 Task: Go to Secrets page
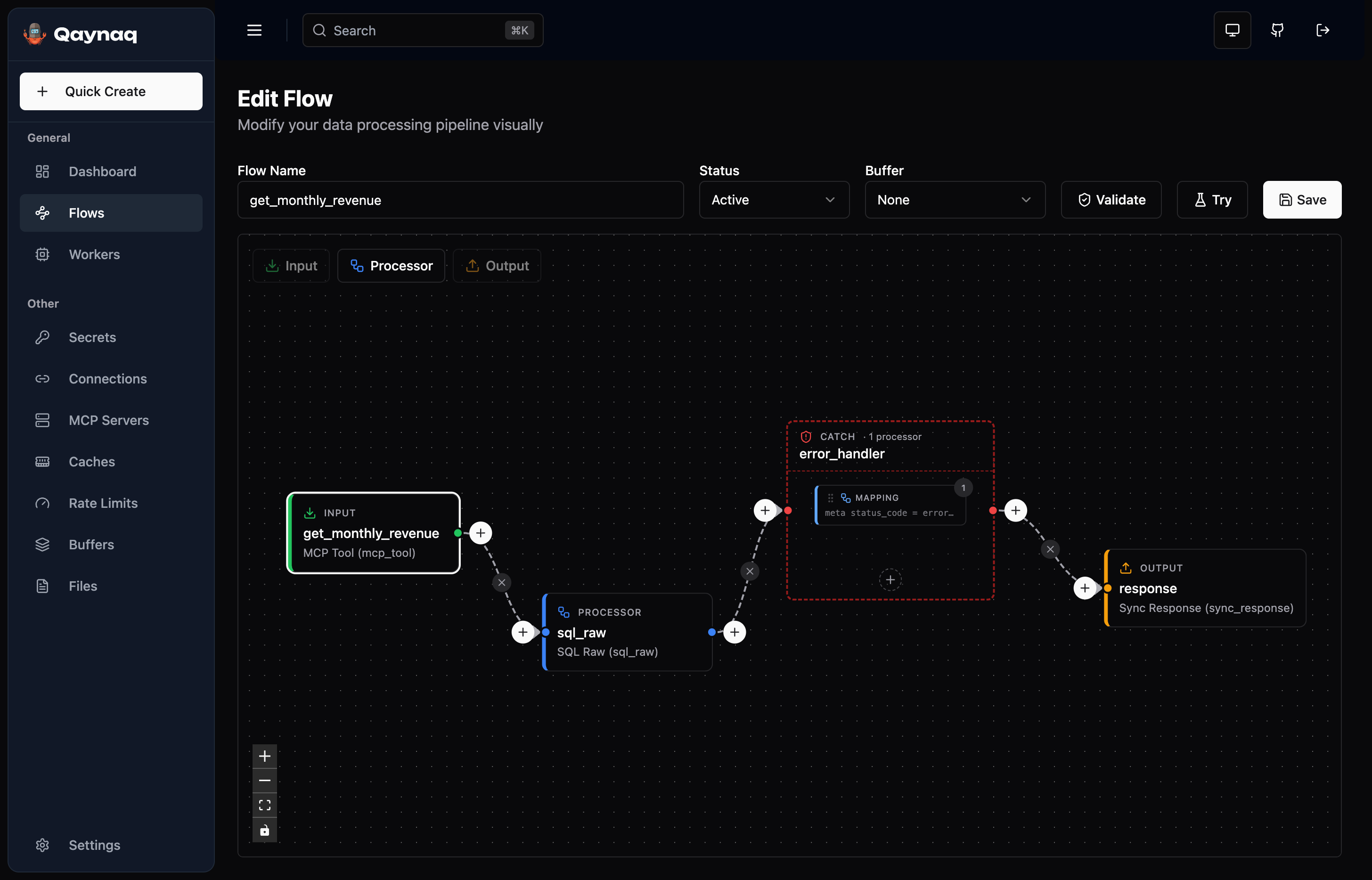coord(112,337)
